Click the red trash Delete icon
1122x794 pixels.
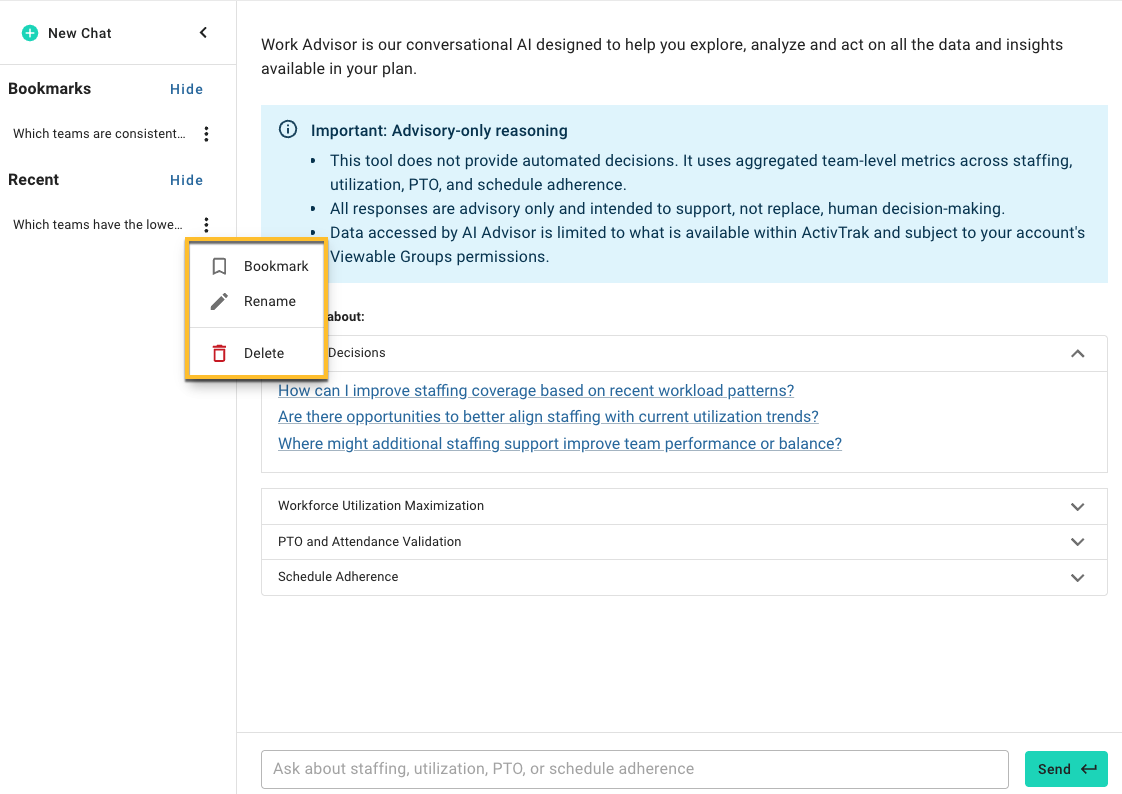click(x=220, y=353)
